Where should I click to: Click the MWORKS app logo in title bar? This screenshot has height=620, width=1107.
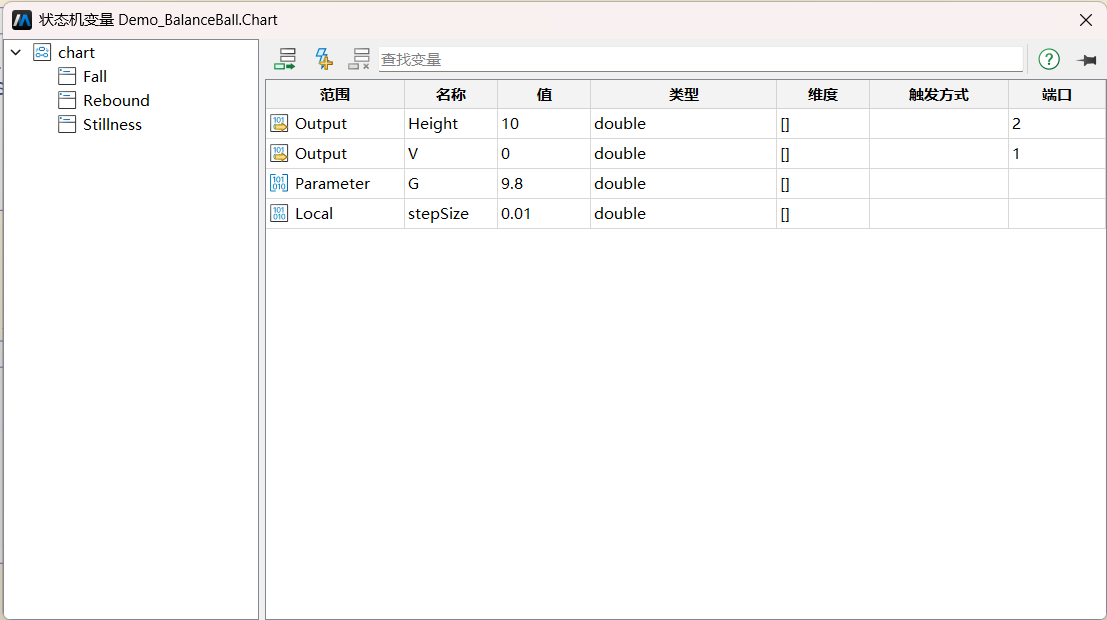[x=22, y=20]
